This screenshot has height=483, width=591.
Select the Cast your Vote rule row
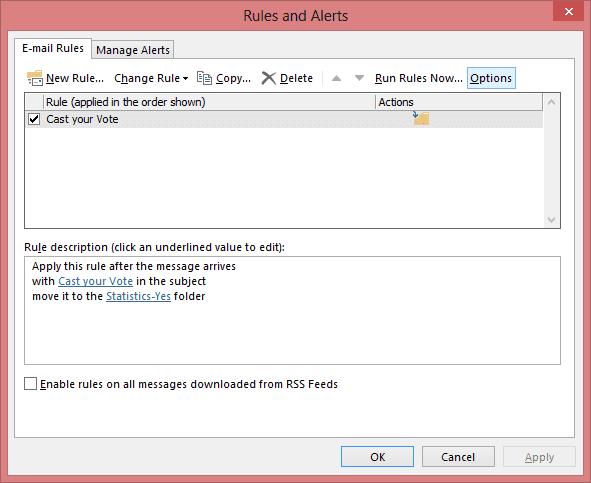tap(284, 119)
